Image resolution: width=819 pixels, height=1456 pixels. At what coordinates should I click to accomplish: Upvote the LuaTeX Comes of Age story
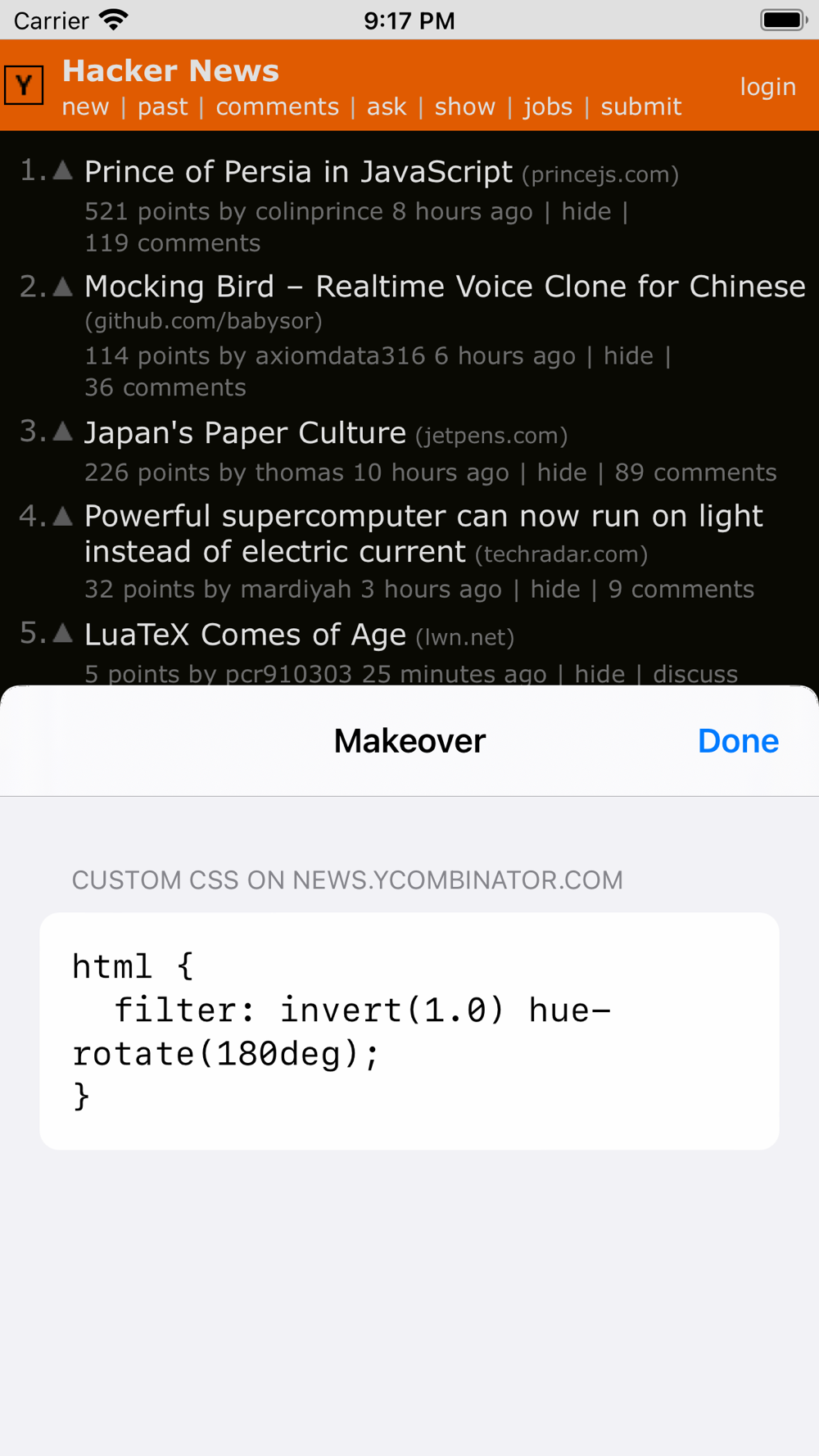[63, 633]
